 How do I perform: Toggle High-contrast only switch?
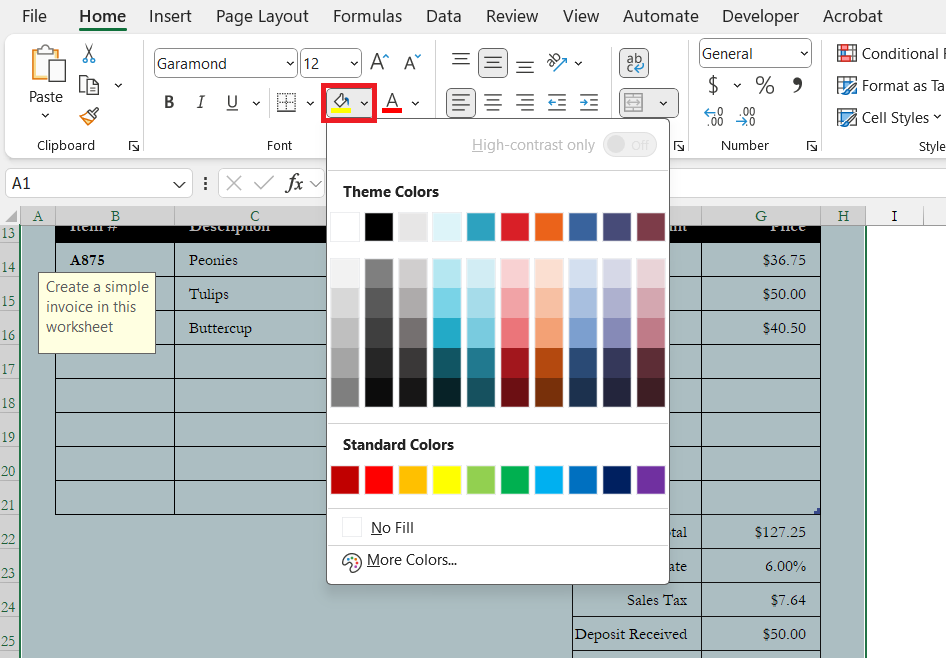[x=630, y=145]
